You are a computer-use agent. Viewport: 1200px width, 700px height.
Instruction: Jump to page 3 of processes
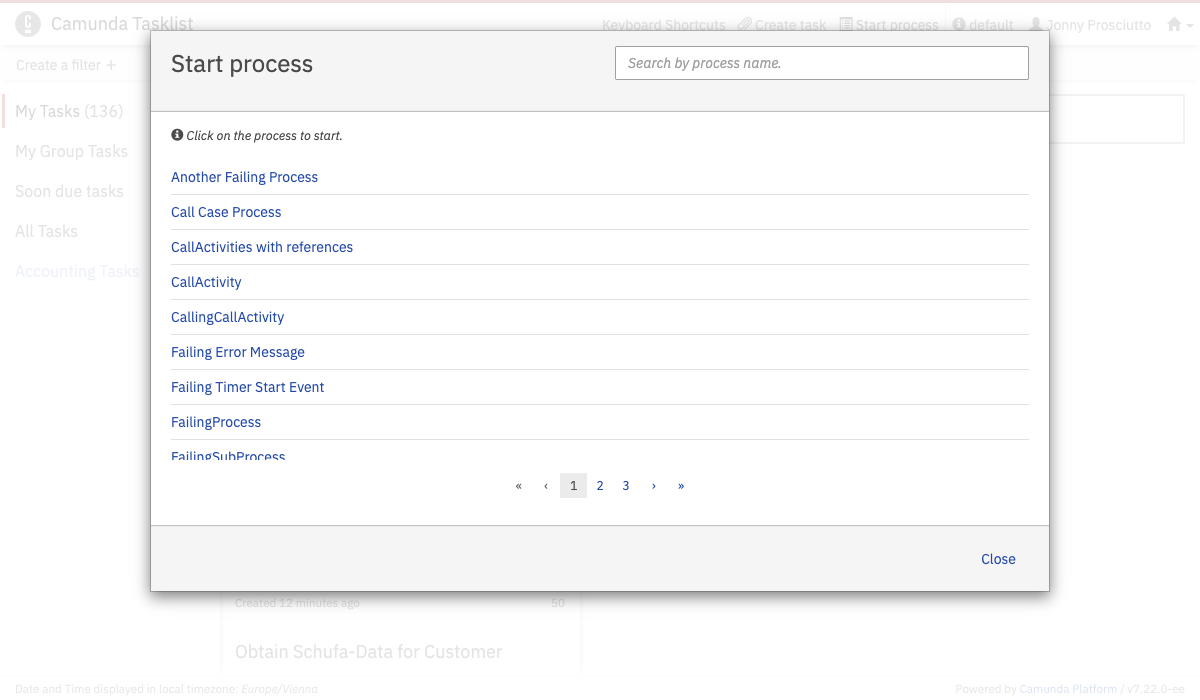point(626,486)
